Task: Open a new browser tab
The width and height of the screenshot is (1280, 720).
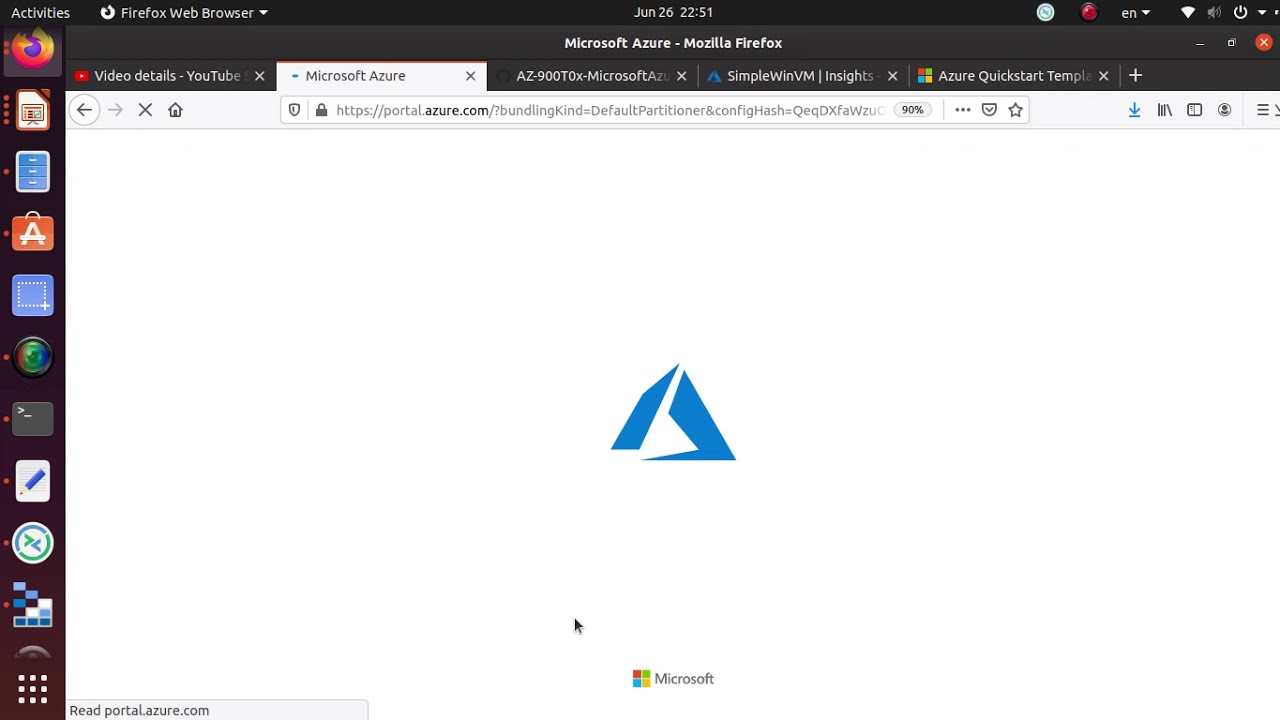Action: coord(1135,76)
